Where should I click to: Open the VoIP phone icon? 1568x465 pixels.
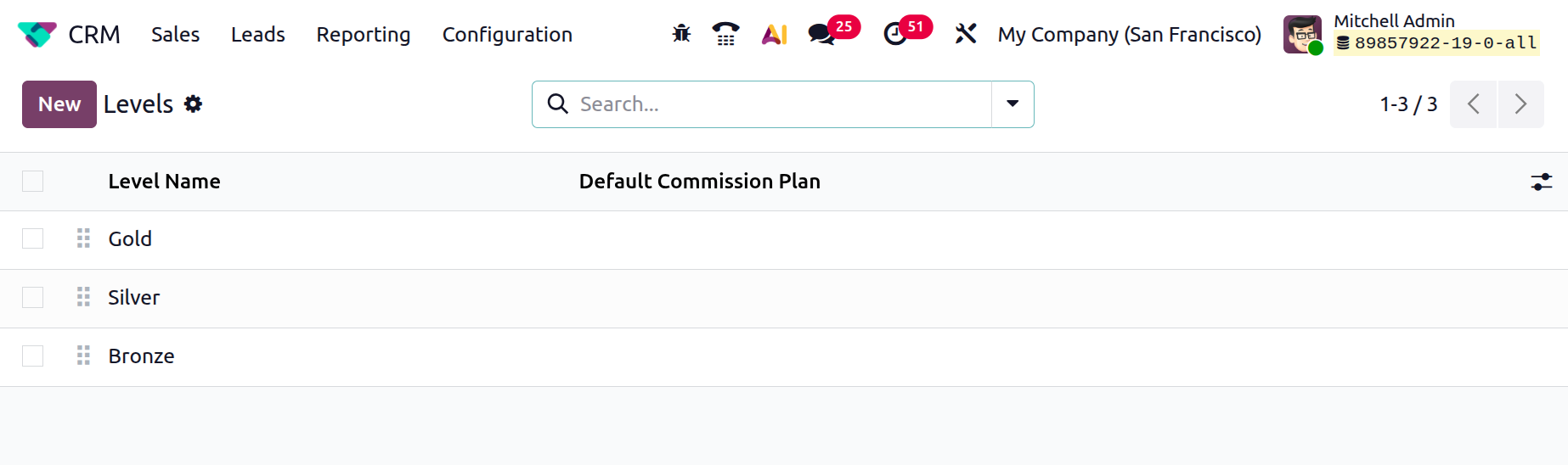pyautogui.click(x=725, y=34)
